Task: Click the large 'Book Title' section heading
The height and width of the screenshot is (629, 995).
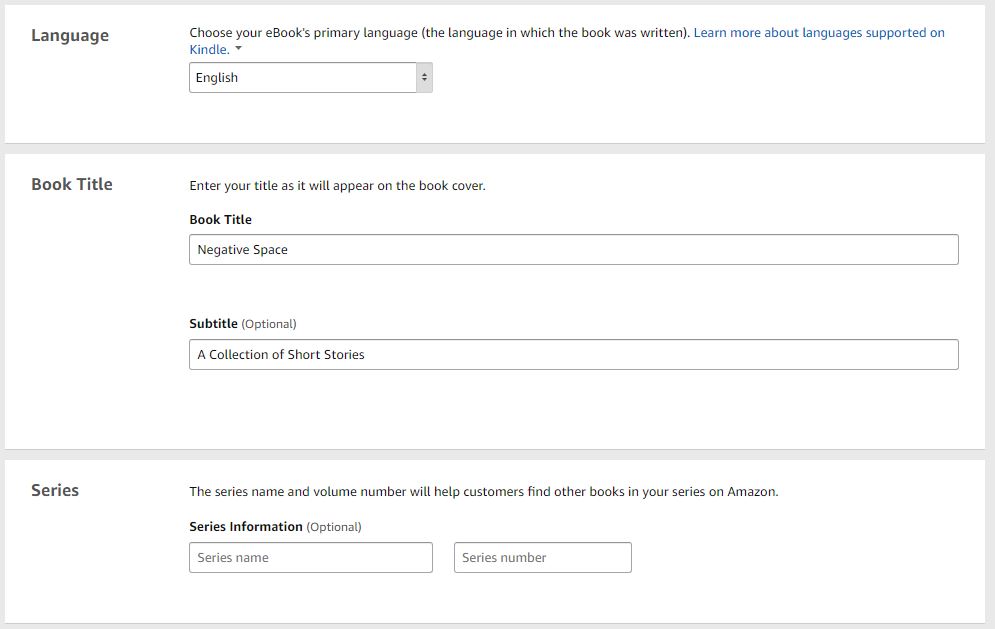Action: click(72, 185)
